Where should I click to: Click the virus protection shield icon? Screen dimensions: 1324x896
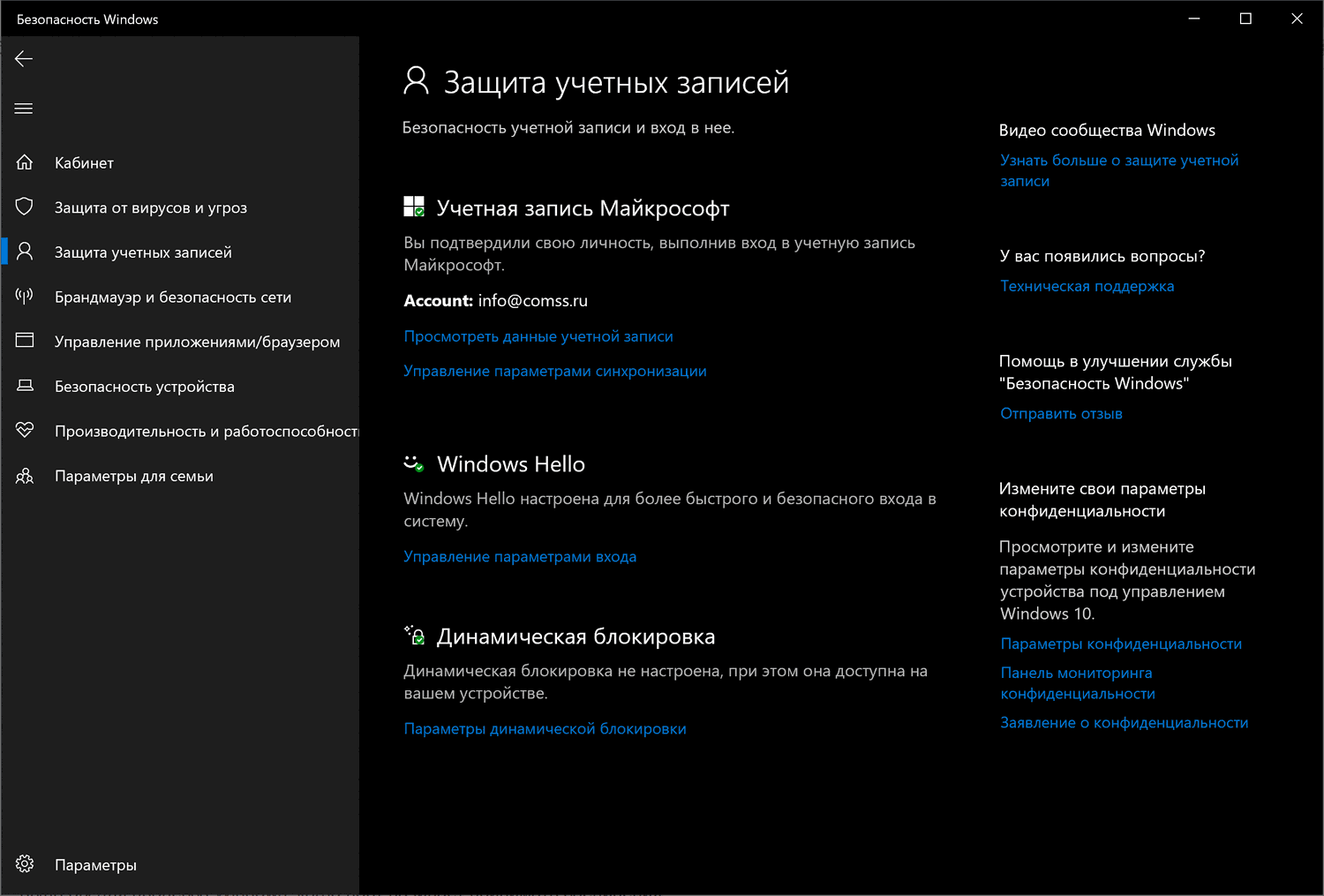tap(25, 207)
